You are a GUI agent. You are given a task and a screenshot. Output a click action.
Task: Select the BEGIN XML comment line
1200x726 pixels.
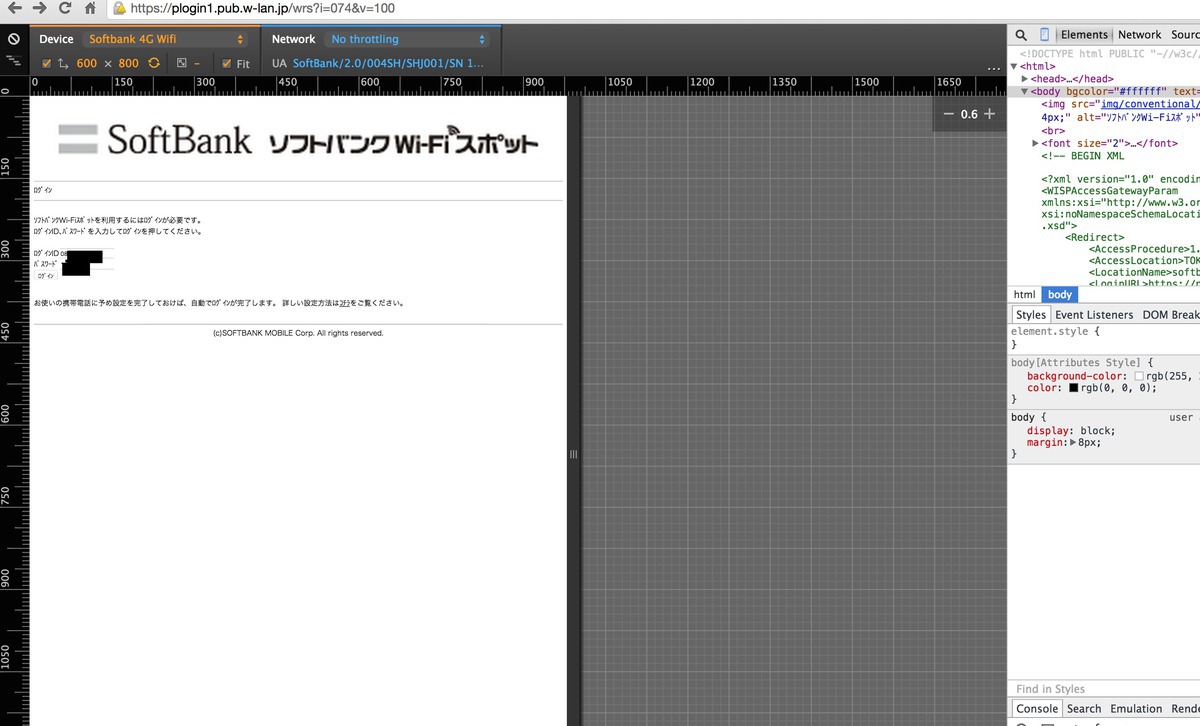(1082, 157)
